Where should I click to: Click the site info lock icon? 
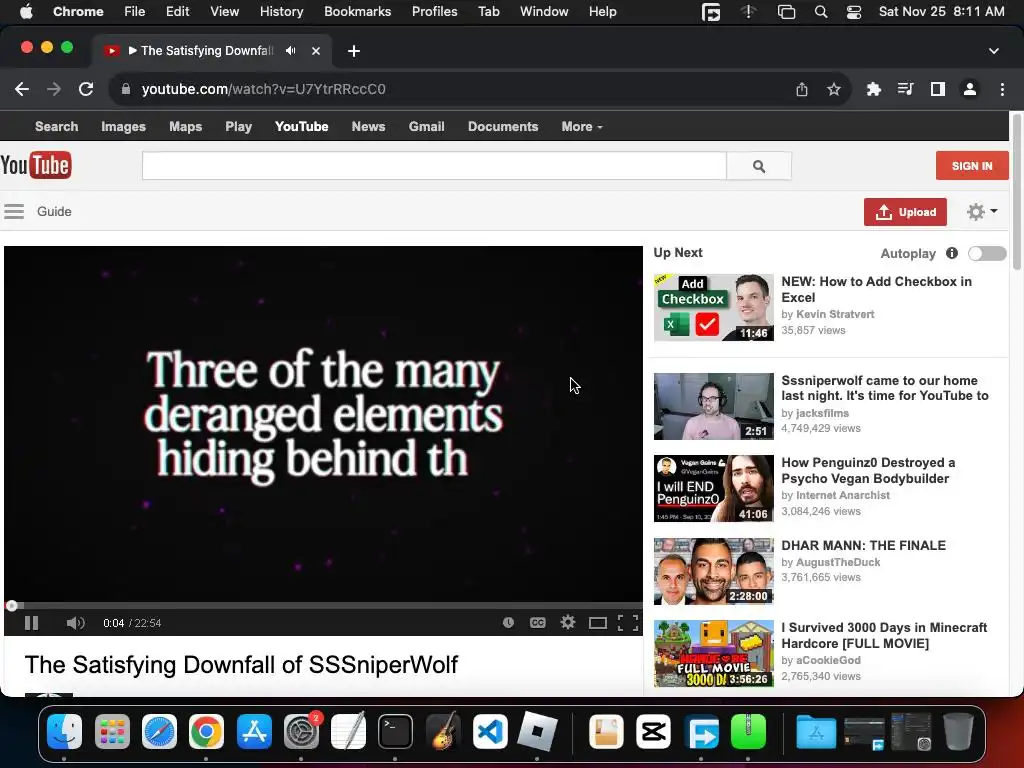click(x=126, y=89)
